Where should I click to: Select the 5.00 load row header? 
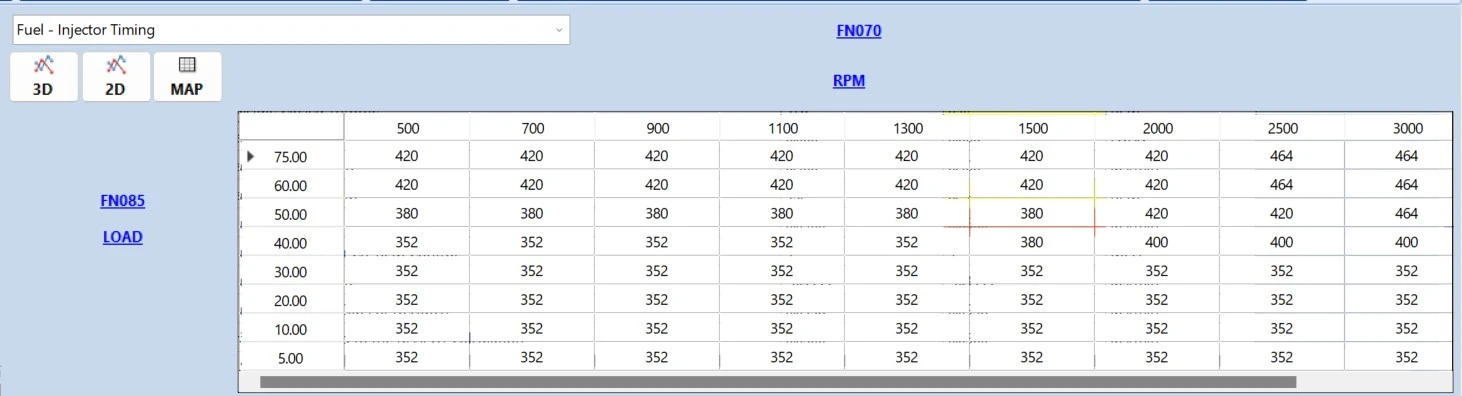pos(291,357)
